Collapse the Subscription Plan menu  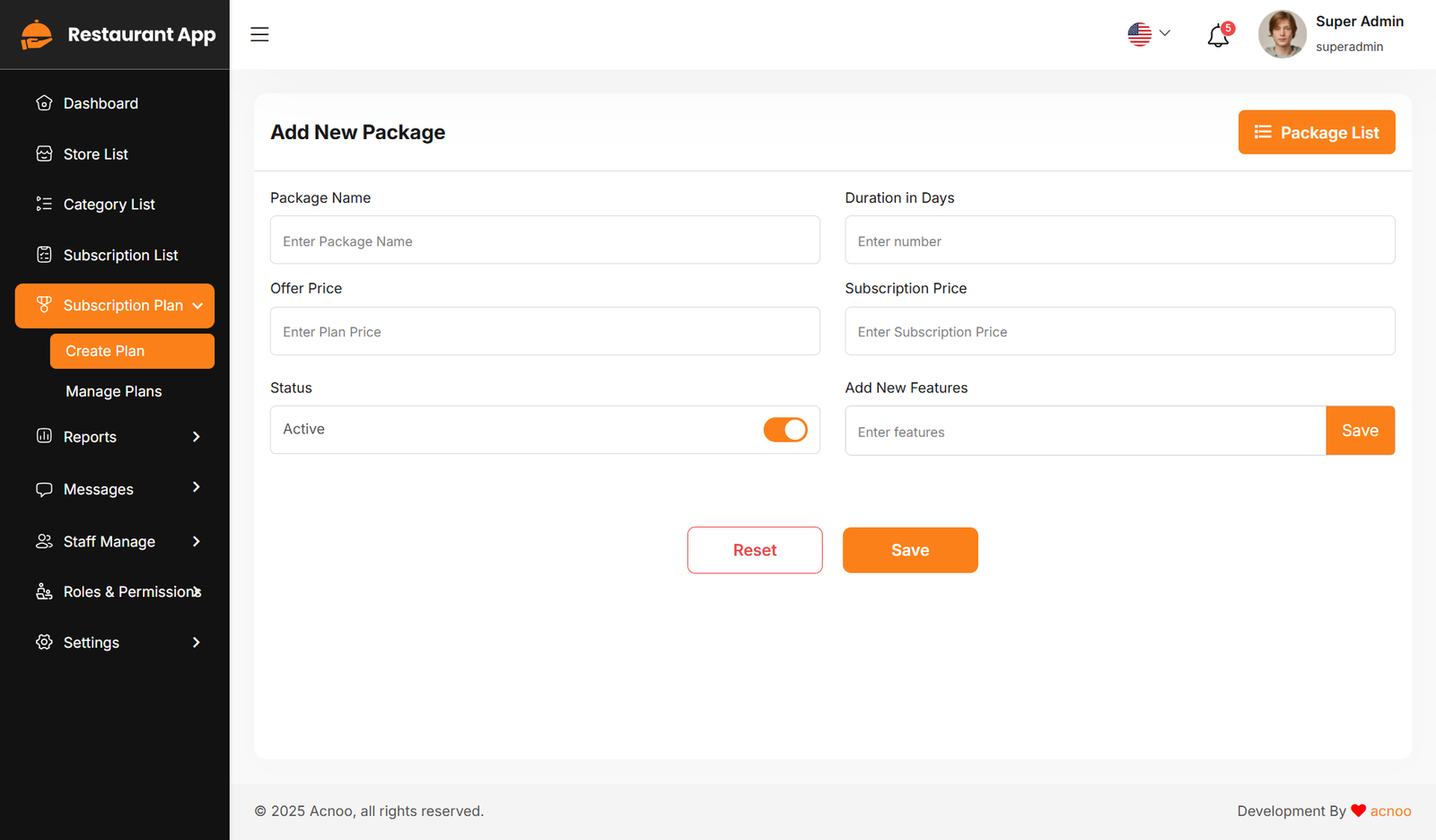click(197, 306)
